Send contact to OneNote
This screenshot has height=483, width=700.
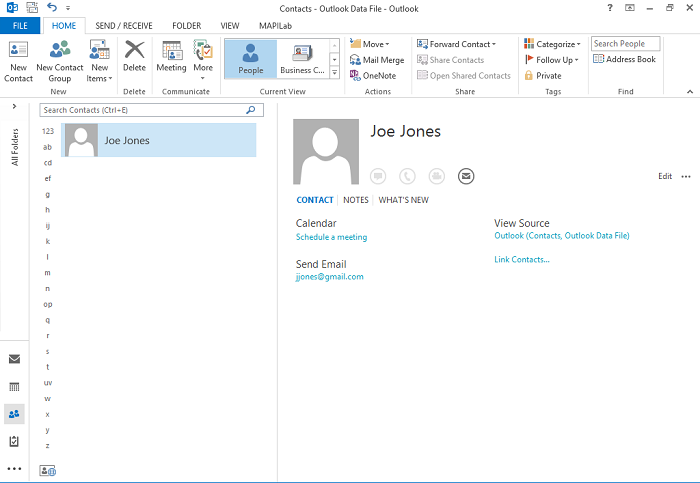(373, 75)
